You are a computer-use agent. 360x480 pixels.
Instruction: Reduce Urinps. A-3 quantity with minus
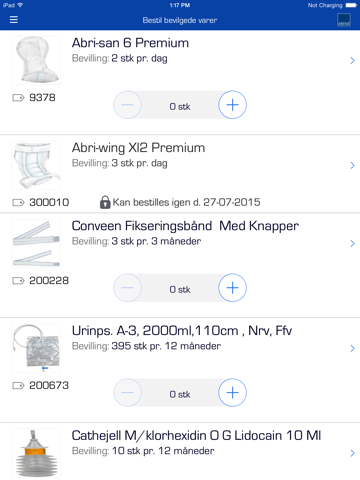tap(127, 392)
